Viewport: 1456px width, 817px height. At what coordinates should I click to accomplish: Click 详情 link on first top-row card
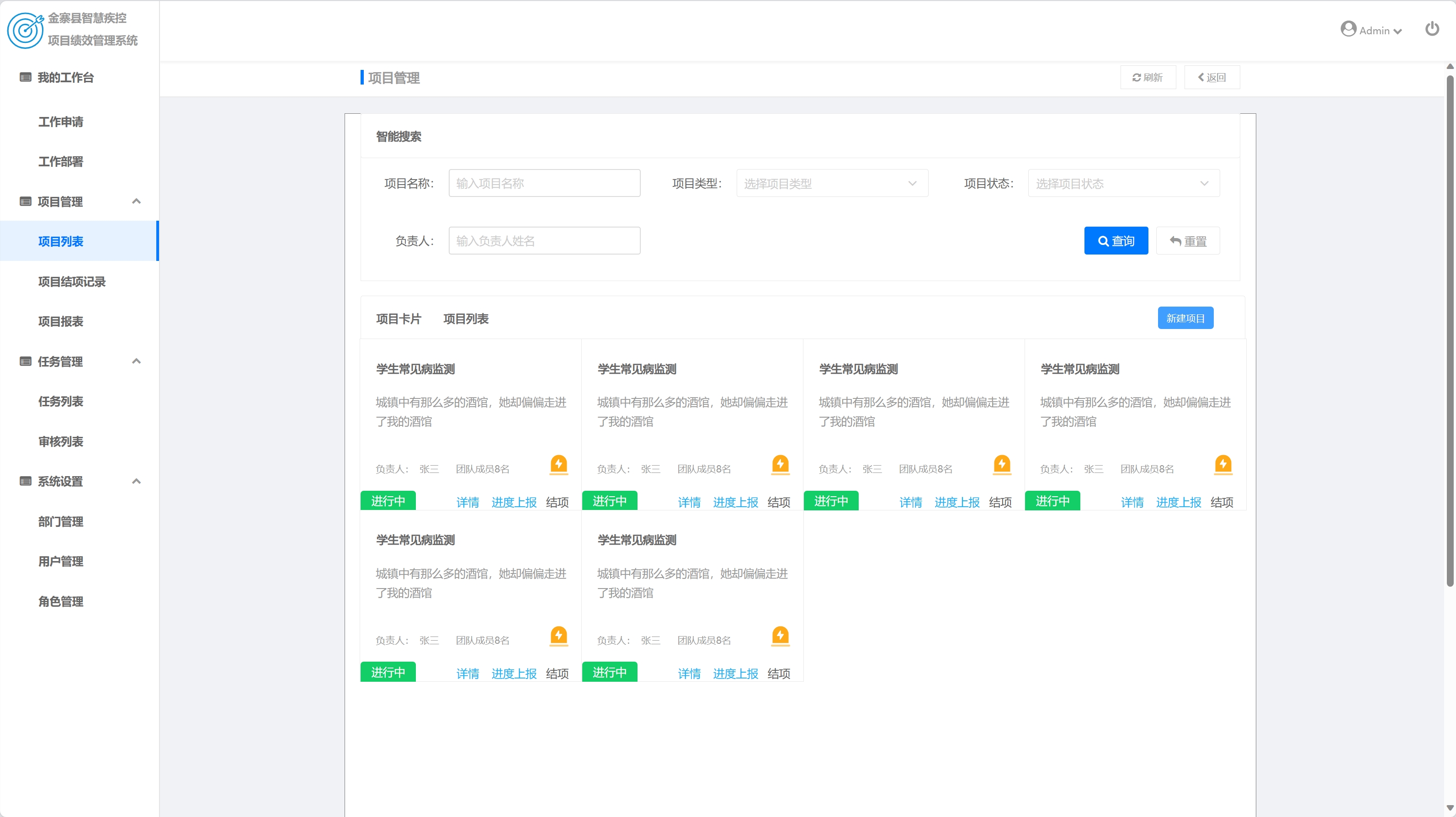point(468,502)
